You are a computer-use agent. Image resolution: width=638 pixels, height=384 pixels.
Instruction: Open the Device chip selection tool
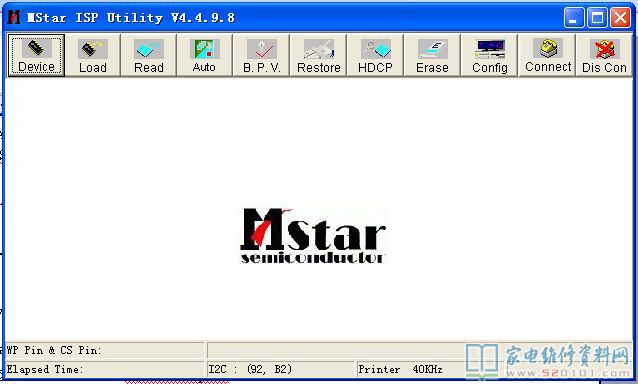click(36, 55)
